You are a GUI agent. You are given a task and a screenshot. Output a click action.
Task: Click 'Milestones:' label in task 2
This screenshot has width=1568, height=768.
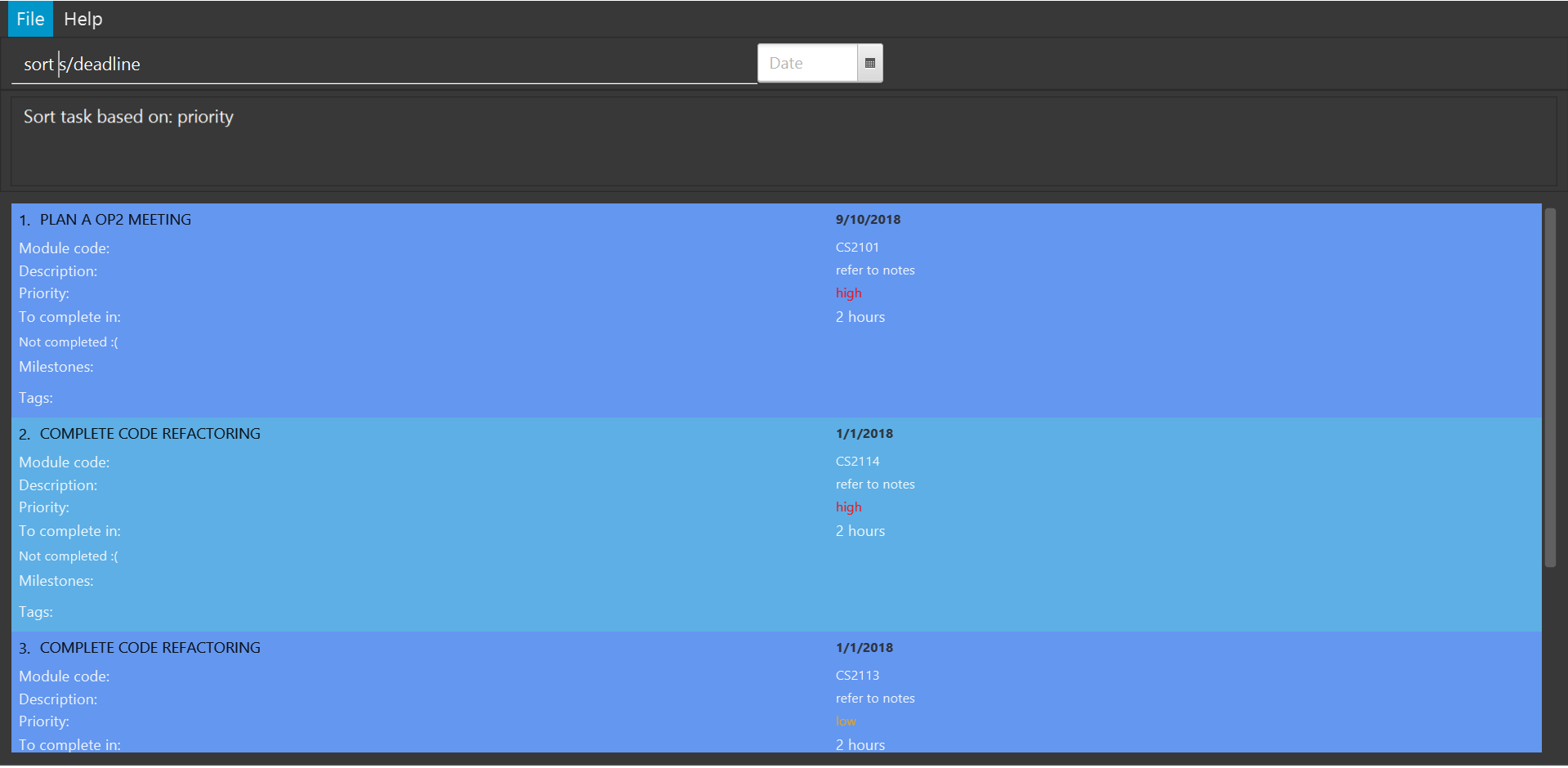click(x=56, y=581)
